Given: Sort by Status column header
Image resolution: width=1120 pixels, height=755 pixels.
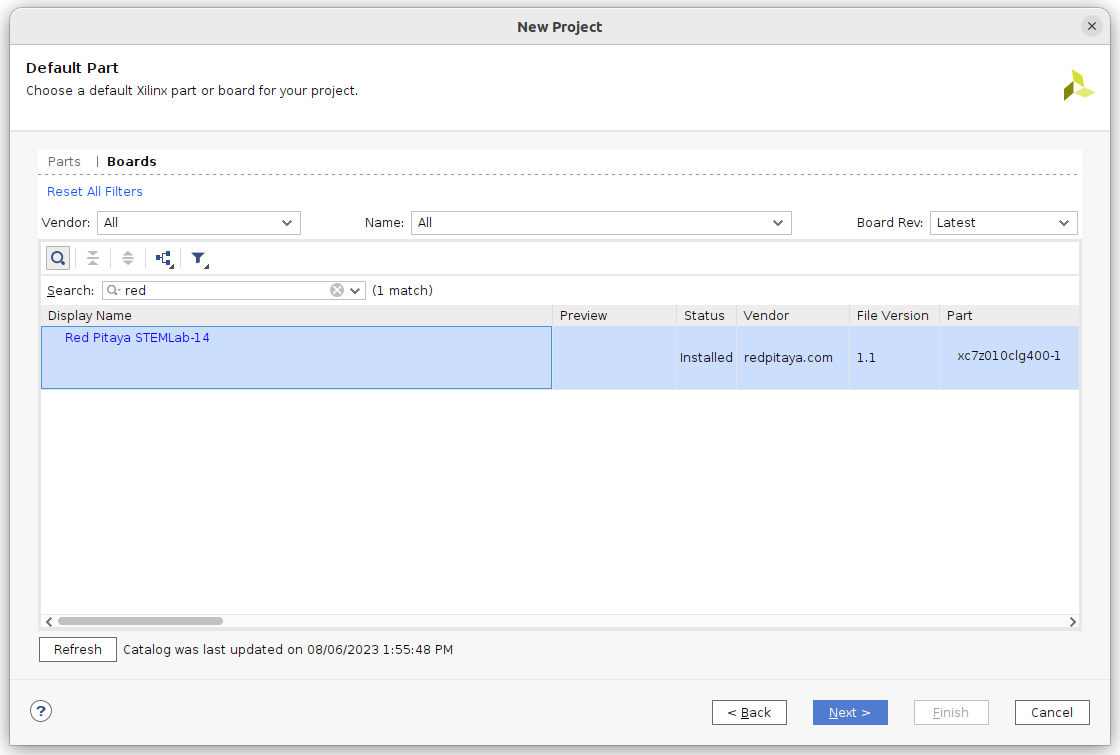Looking at the screenshot, I should 706,316.
